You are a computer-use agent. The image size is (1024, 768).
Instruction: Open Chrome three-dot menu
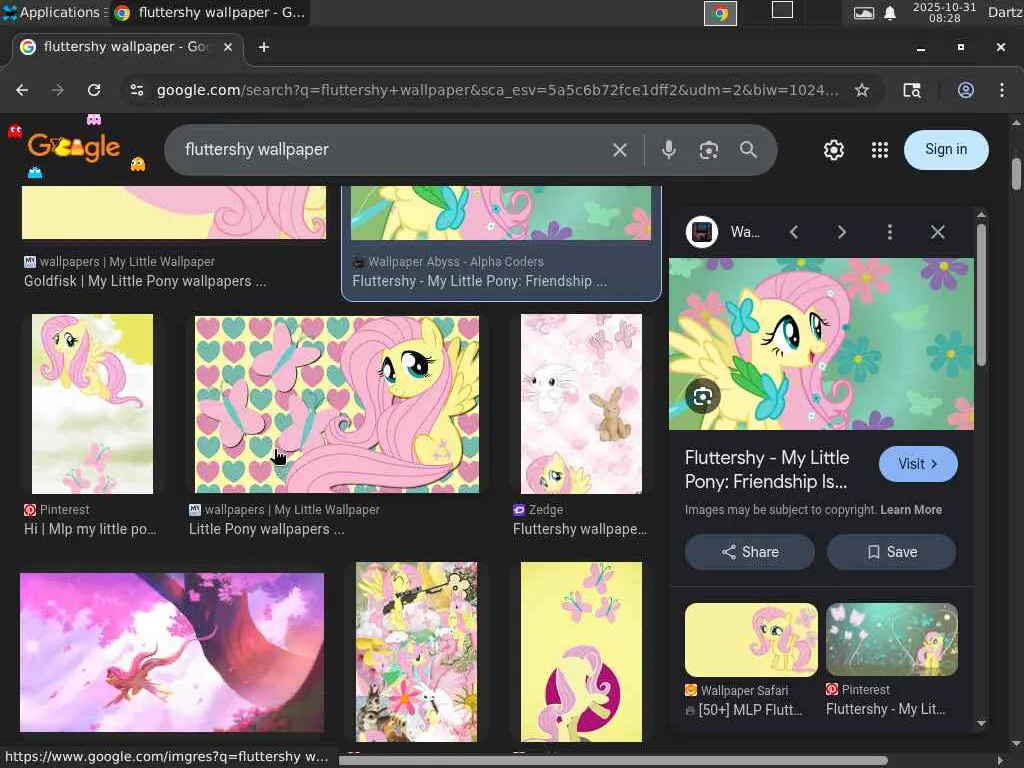point(1002,90)
